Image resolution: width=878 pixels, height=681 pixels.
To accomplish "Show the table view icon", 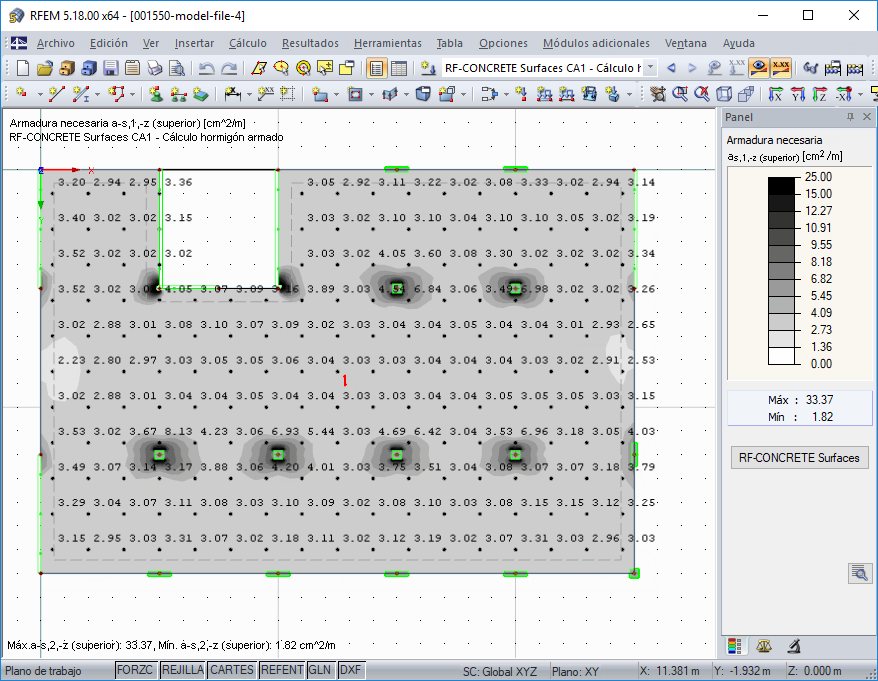I will tap(399, 68).
